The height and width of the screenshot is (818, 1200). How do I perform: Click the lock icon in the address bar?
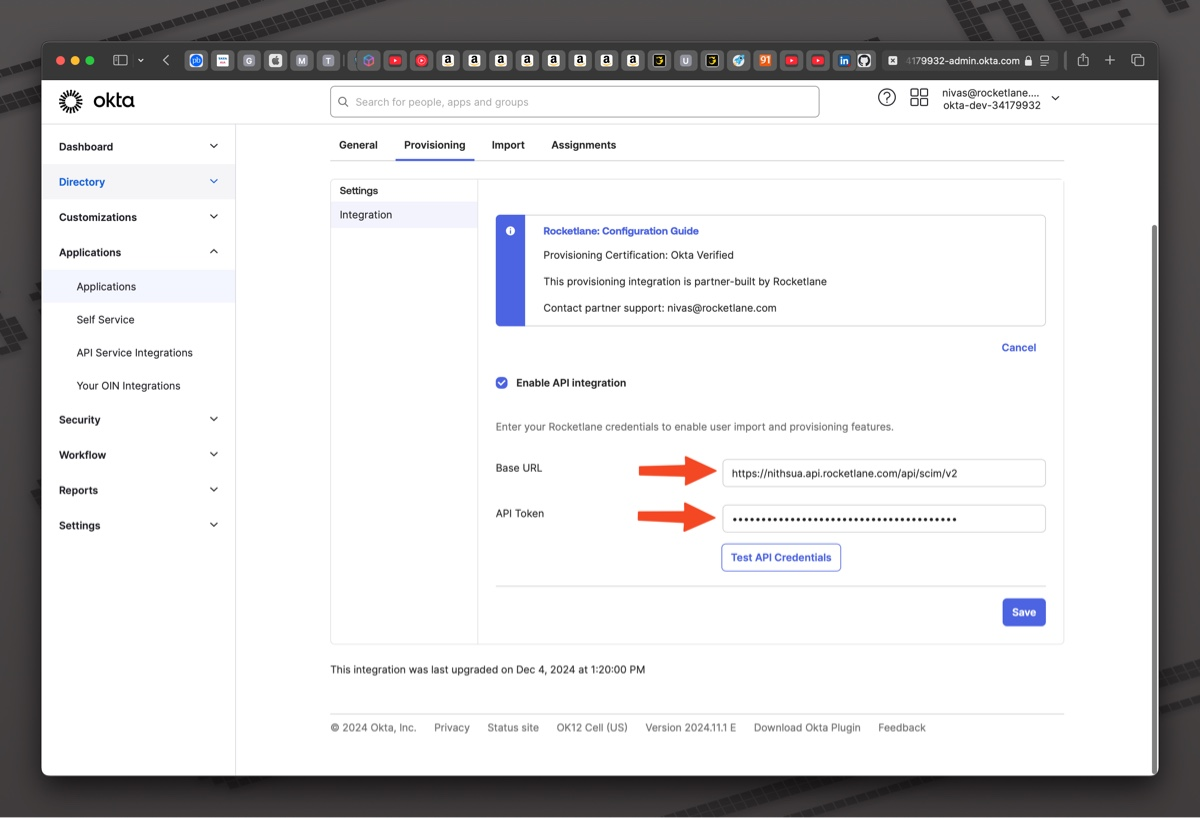point(1028,60)
